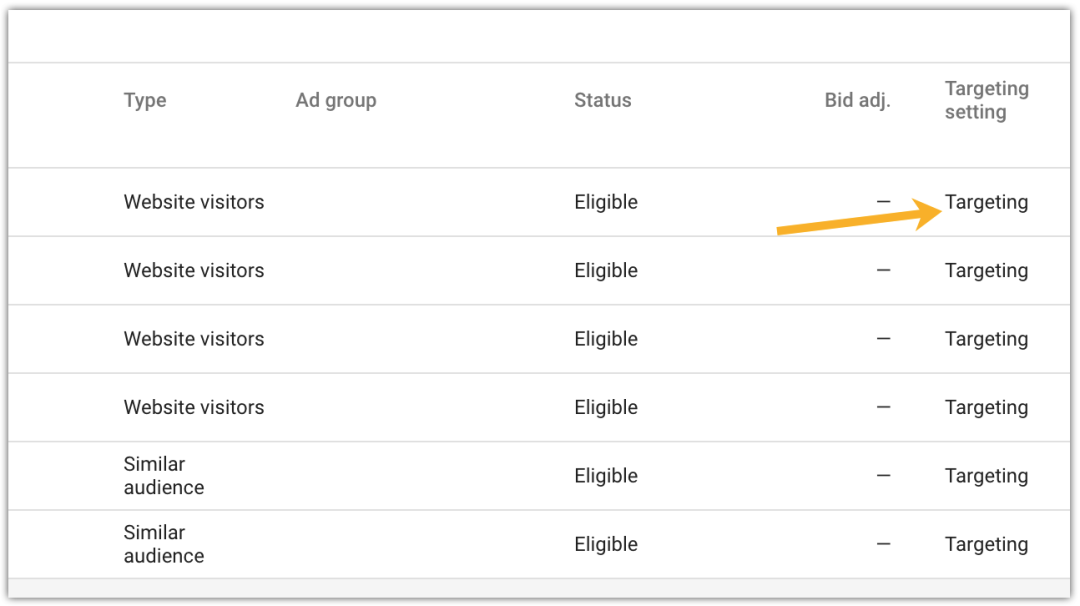Click Targeting in the third Website visitors row
1080x606 pixels.
(986, 339)
